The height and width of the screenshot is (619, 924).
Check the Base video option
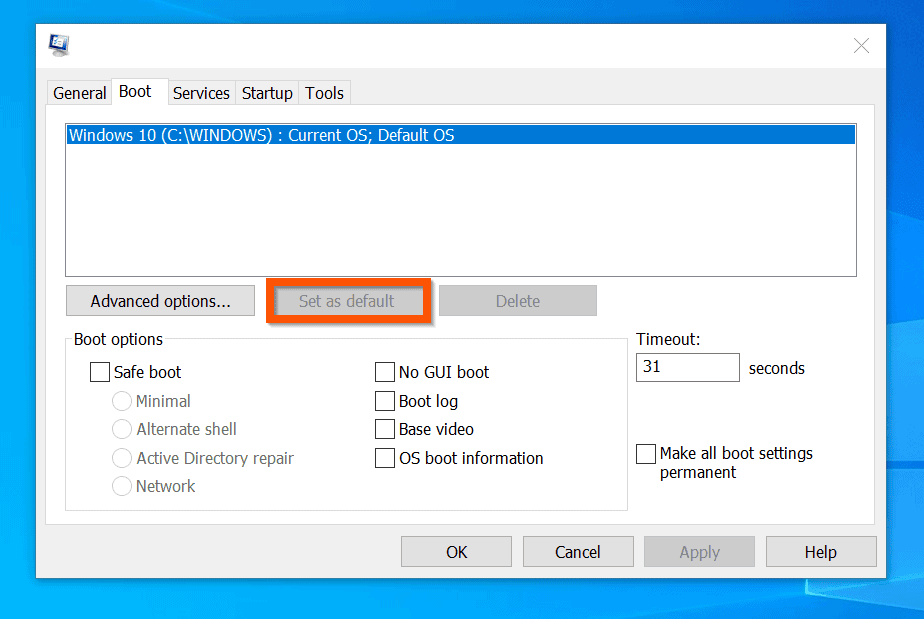(385, 429)
